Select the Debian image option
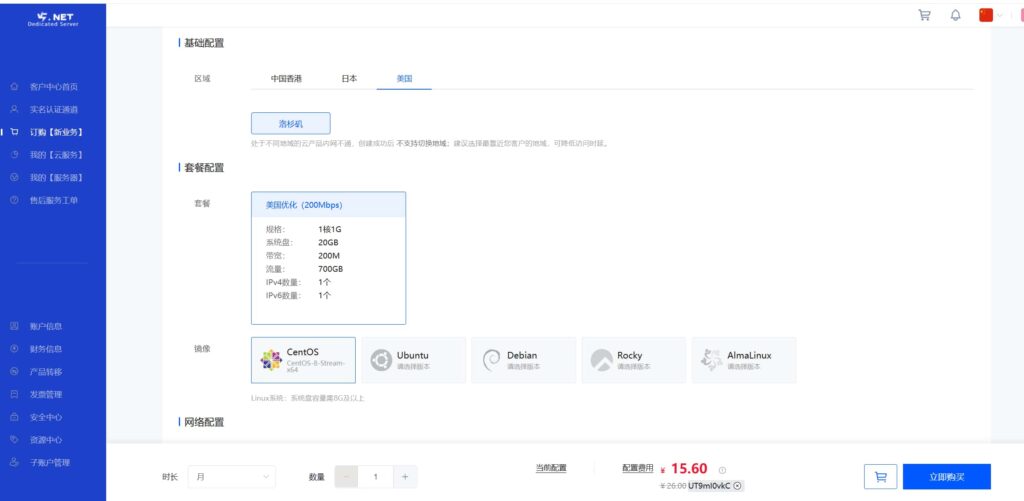Screen dimensions: 1024x501 524,360
